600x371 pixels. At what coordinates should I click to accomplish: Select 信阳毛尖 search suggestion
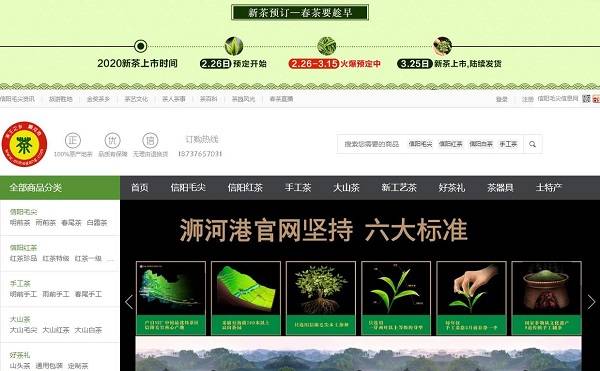(x=420, y=144)
